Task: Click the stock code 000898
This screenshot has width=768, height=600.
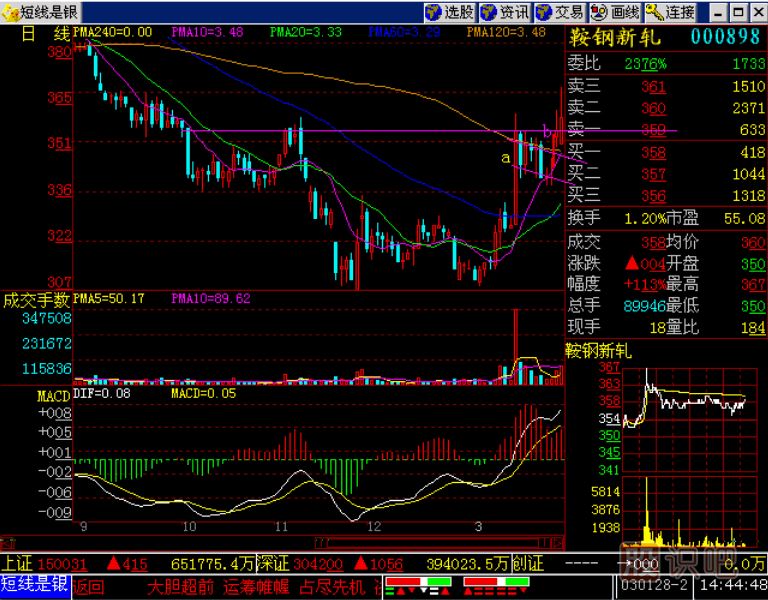Action: click(x=727, y=37)
